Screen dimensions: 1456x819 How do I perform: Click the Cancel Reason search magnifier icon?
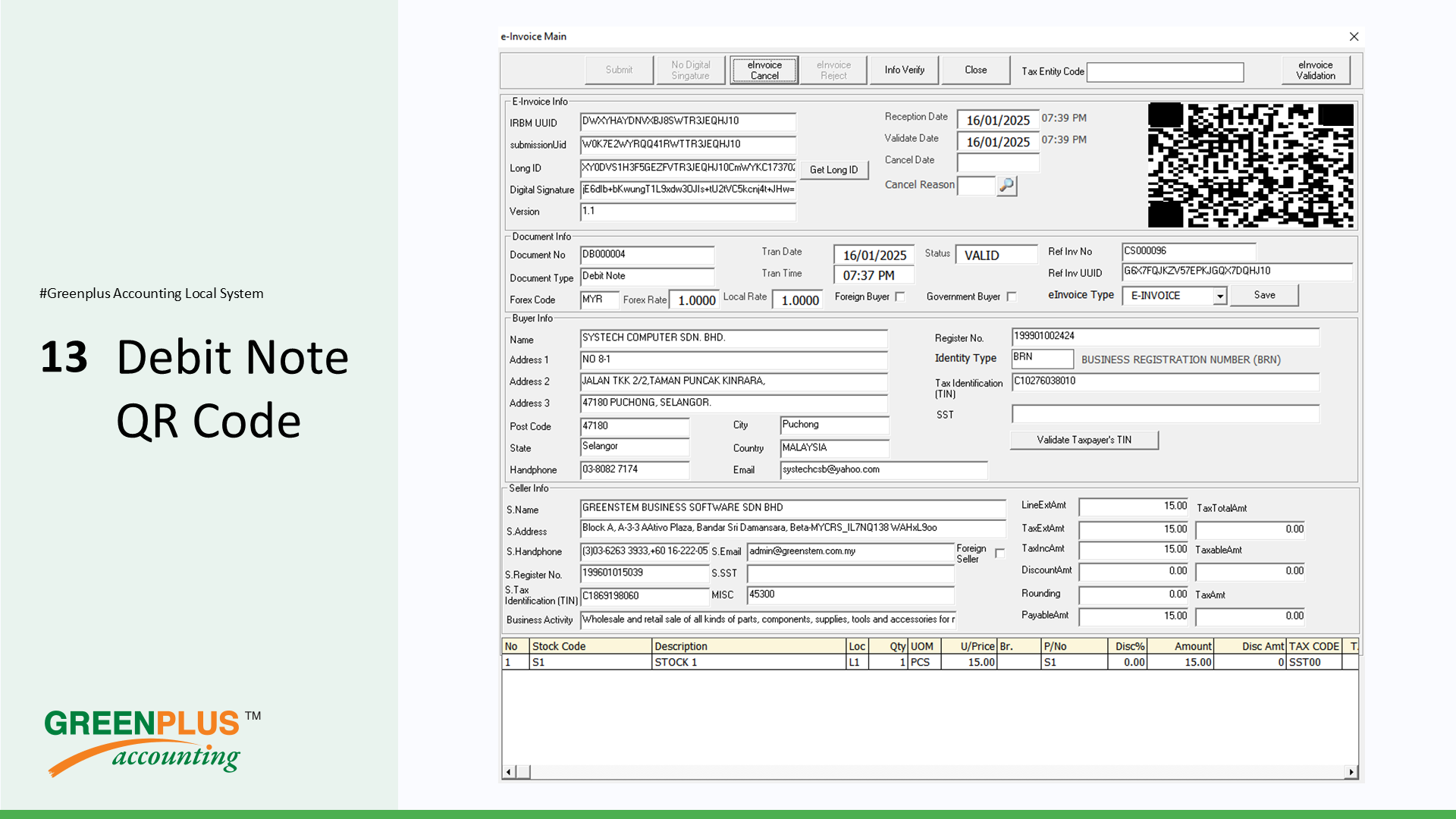(x=1006, y=185)
